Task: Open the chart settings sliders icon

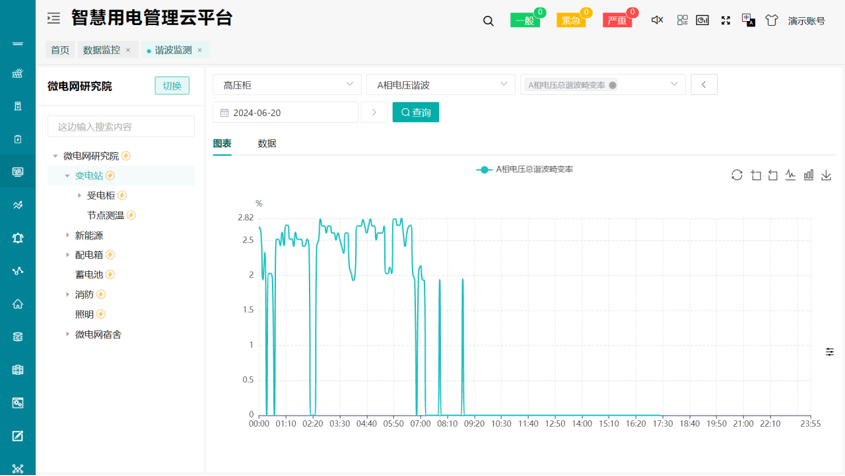Action: [x=830, y=352]
